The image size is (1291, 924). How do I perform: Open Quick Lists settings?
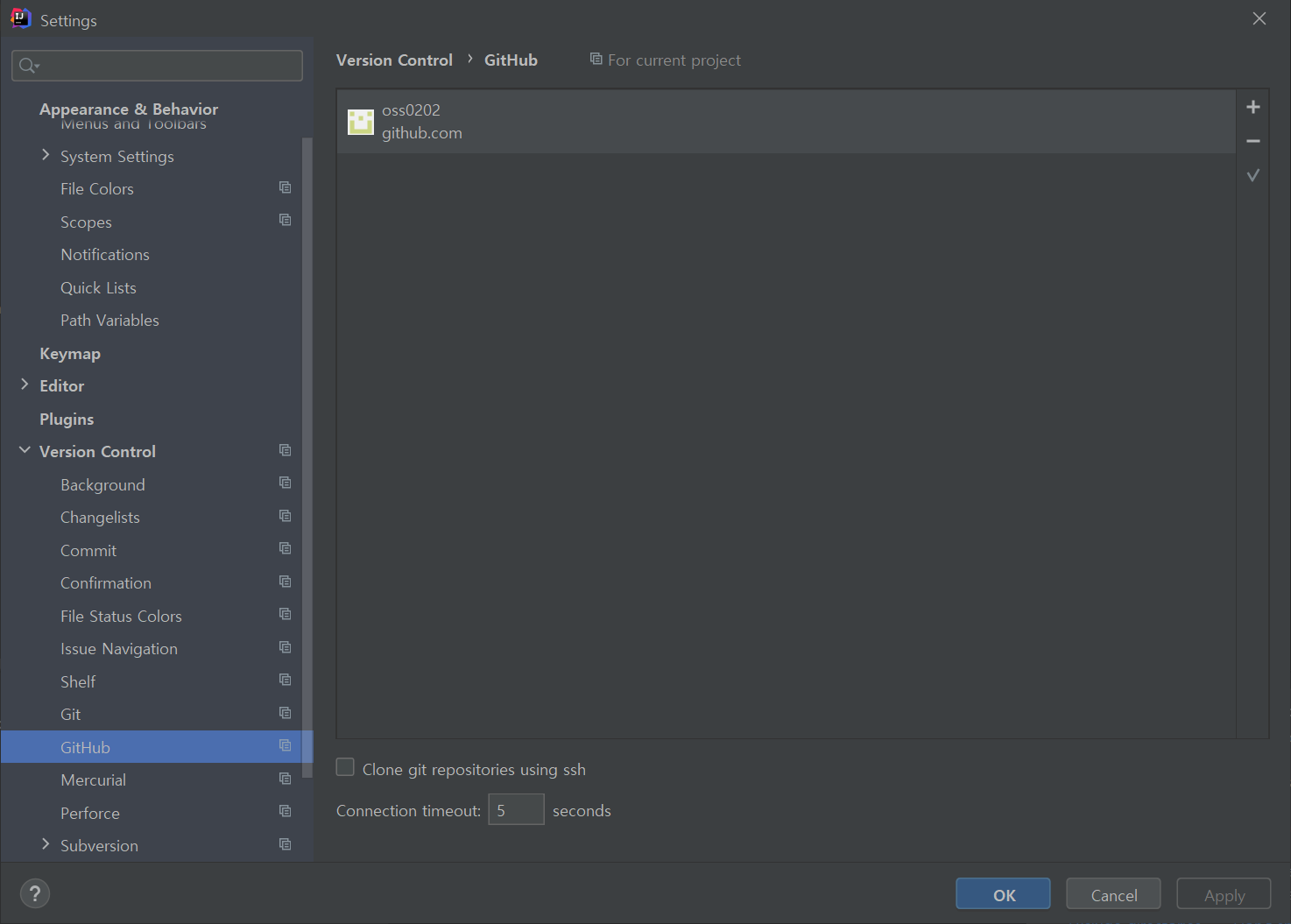coord(98,288)
